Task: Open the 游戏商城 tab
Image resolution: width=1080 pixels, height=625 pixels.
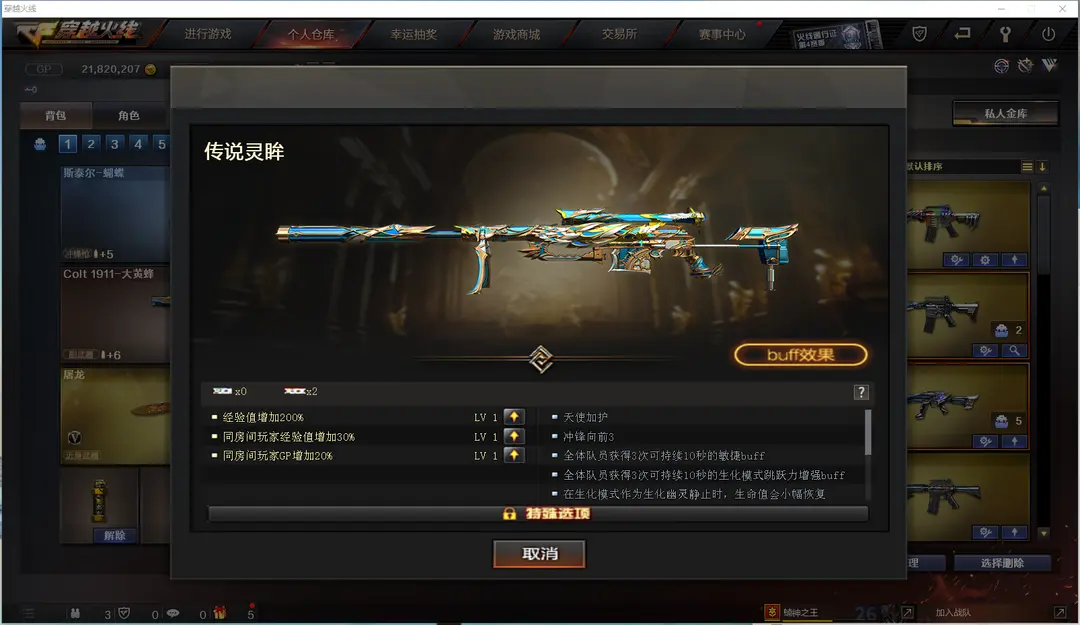Action: point(517,34)
